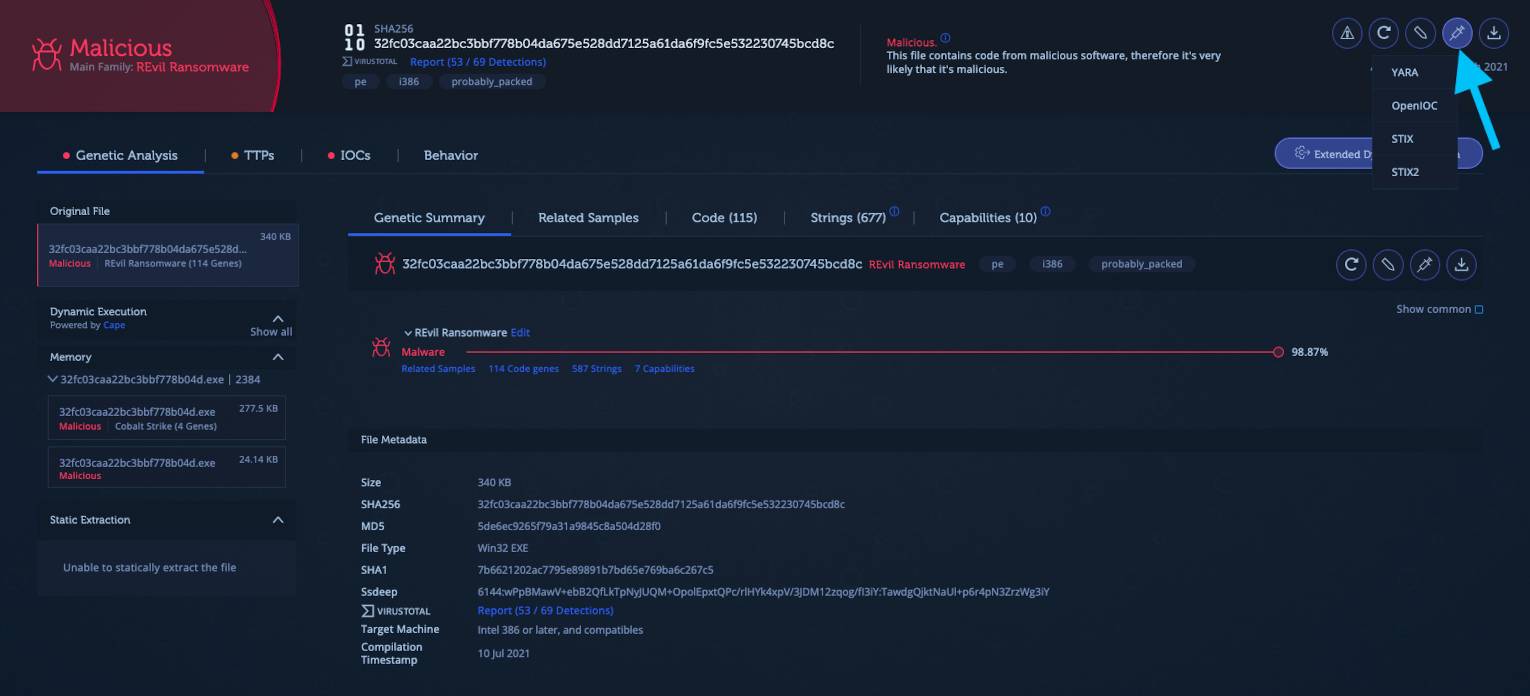Open the 7 Capabilities link
This screenshot has height=696, width=1530.
pyautogui.click(x=664, y=369)
